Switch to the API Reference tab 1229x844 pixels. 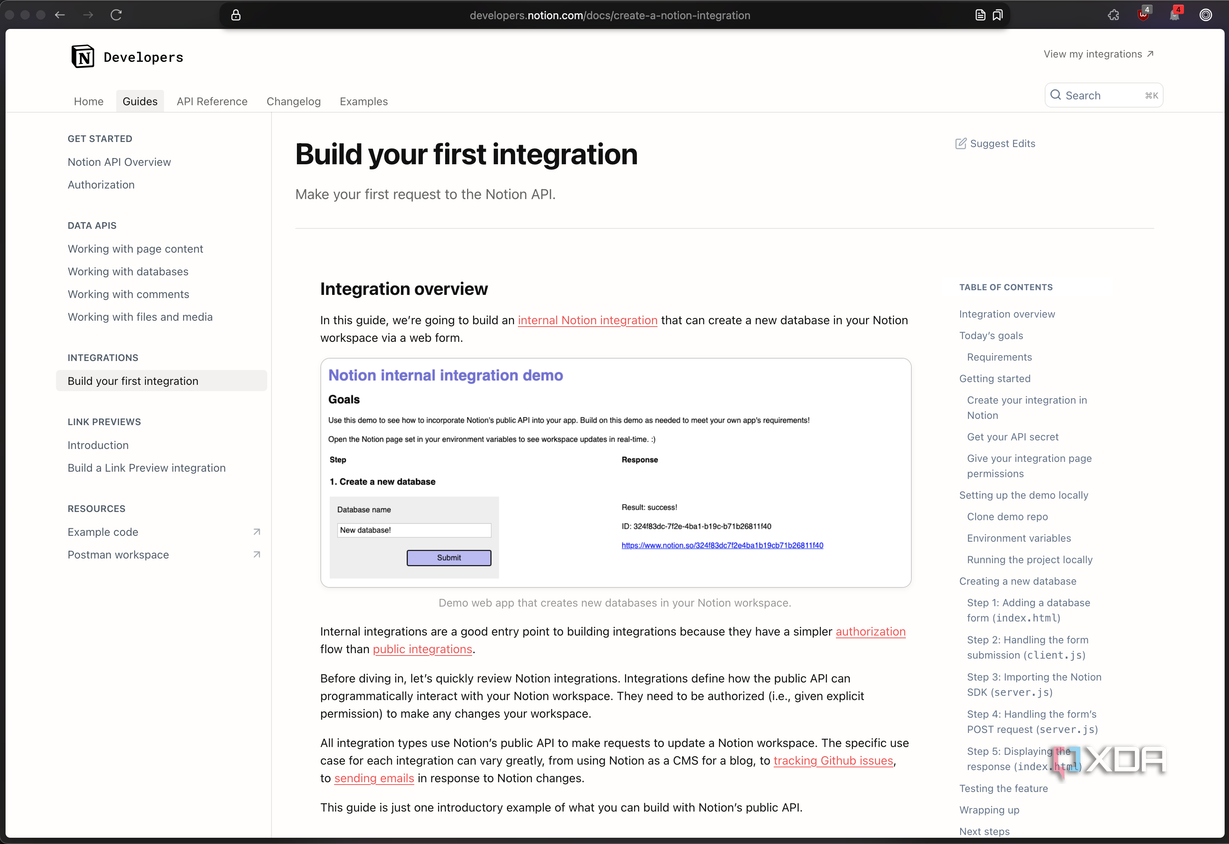tap(212, 101)
